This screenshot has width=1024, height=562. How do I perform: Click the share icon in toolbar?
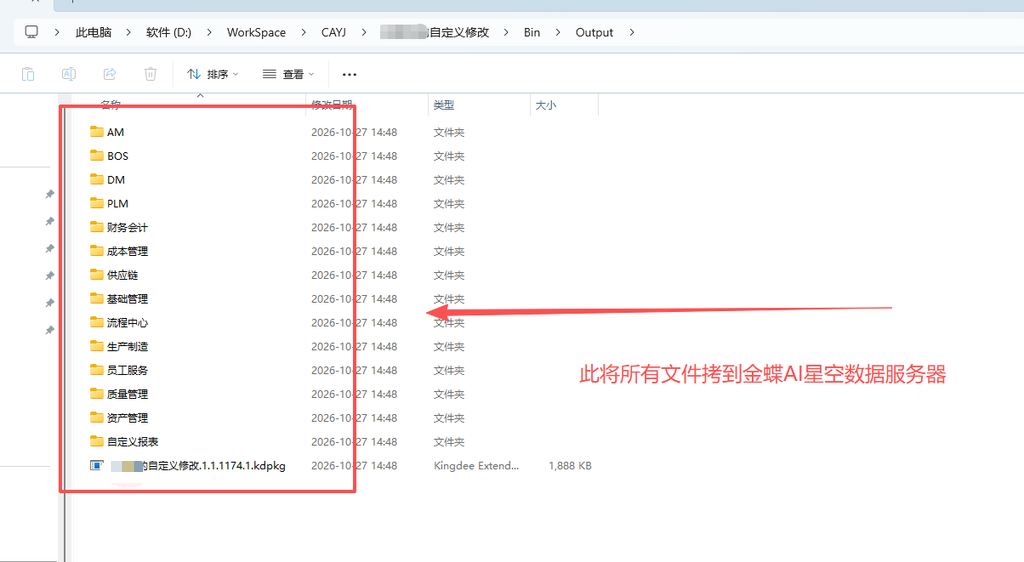pyautogui.click(x=110, y=74)
